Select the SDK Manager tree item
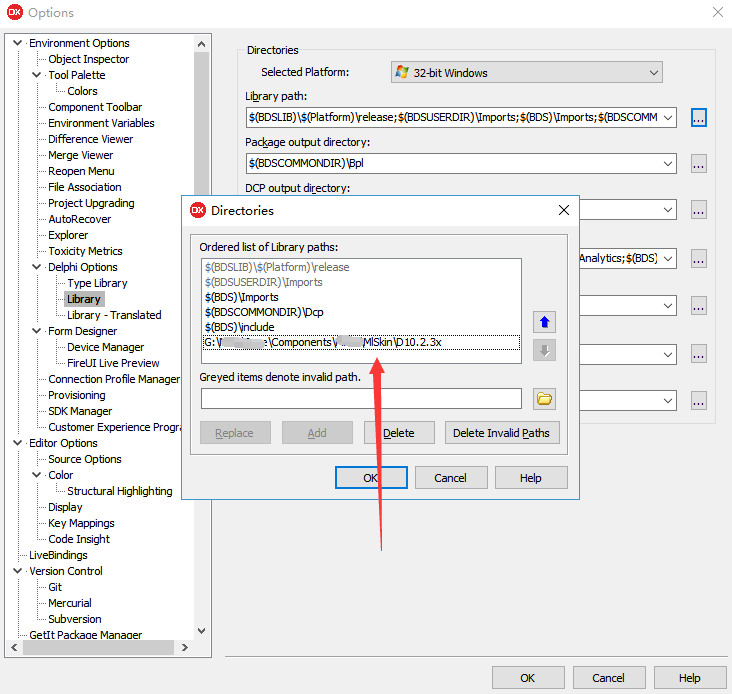Image resolution: width=732 pixels, height=694 pixels. (80, 411)
